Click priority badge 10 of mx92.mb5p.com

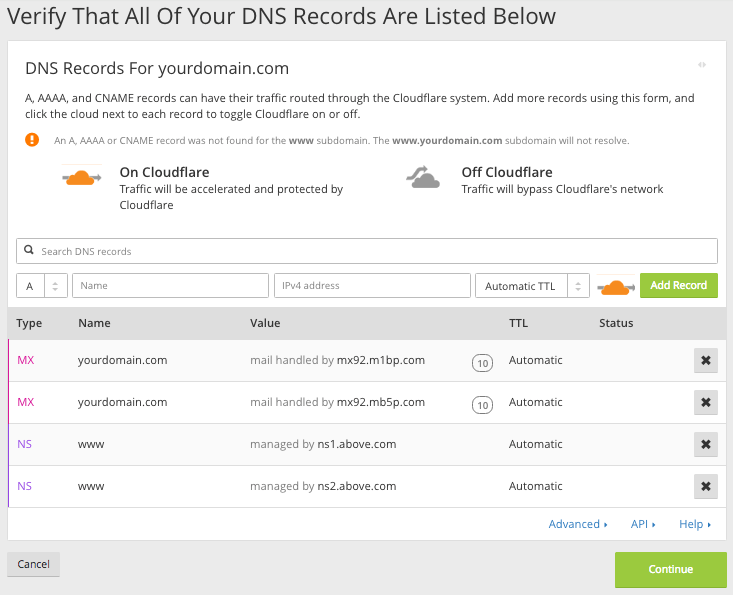[x=482, y=405]
